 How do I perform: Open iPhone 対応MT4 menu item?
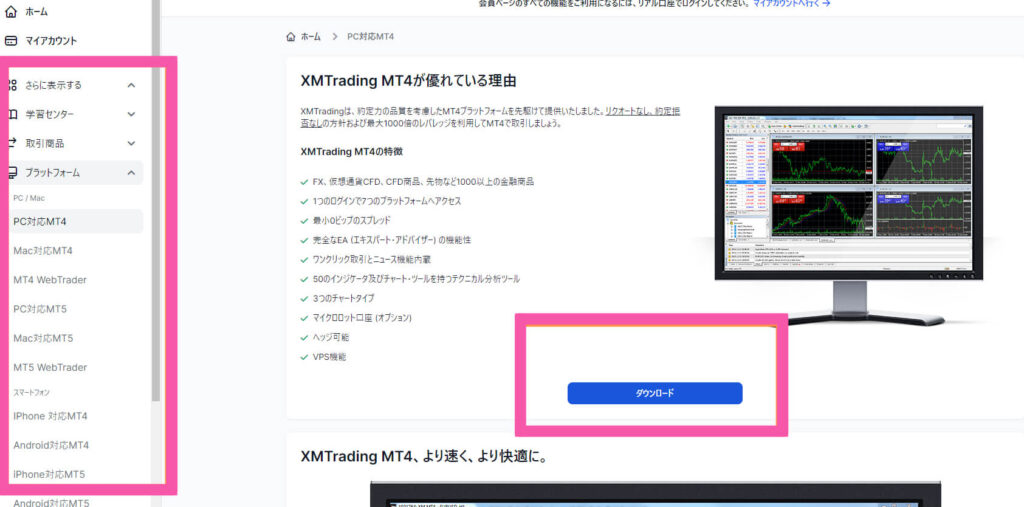click(x=50, y=416)
